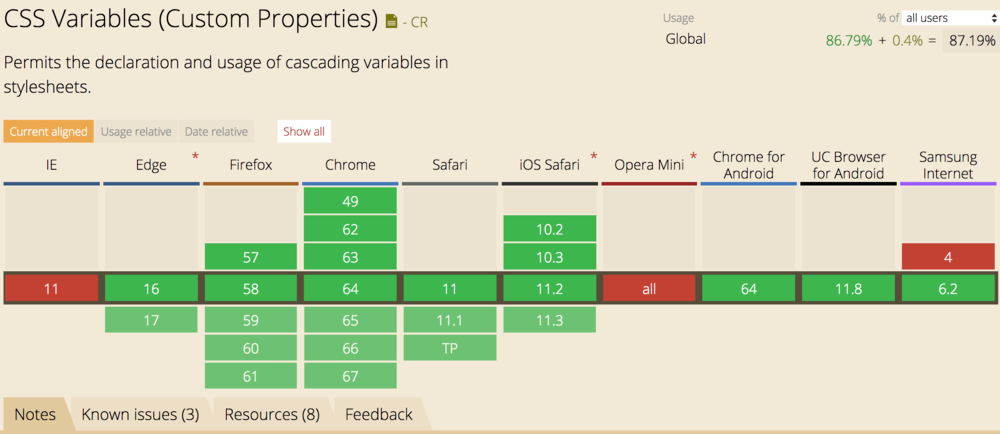The width and height of the screenshot is (1000, 434).
Task: Select the Safari 11 cell
Action: click(450, 289)
